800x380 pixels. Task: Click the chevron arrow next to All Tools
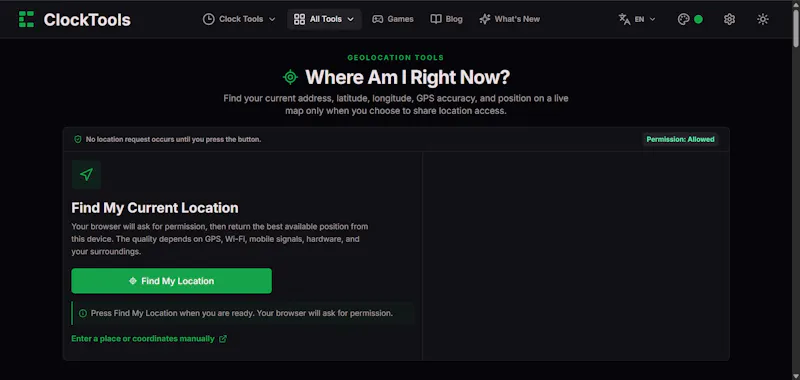click(351, 19)
